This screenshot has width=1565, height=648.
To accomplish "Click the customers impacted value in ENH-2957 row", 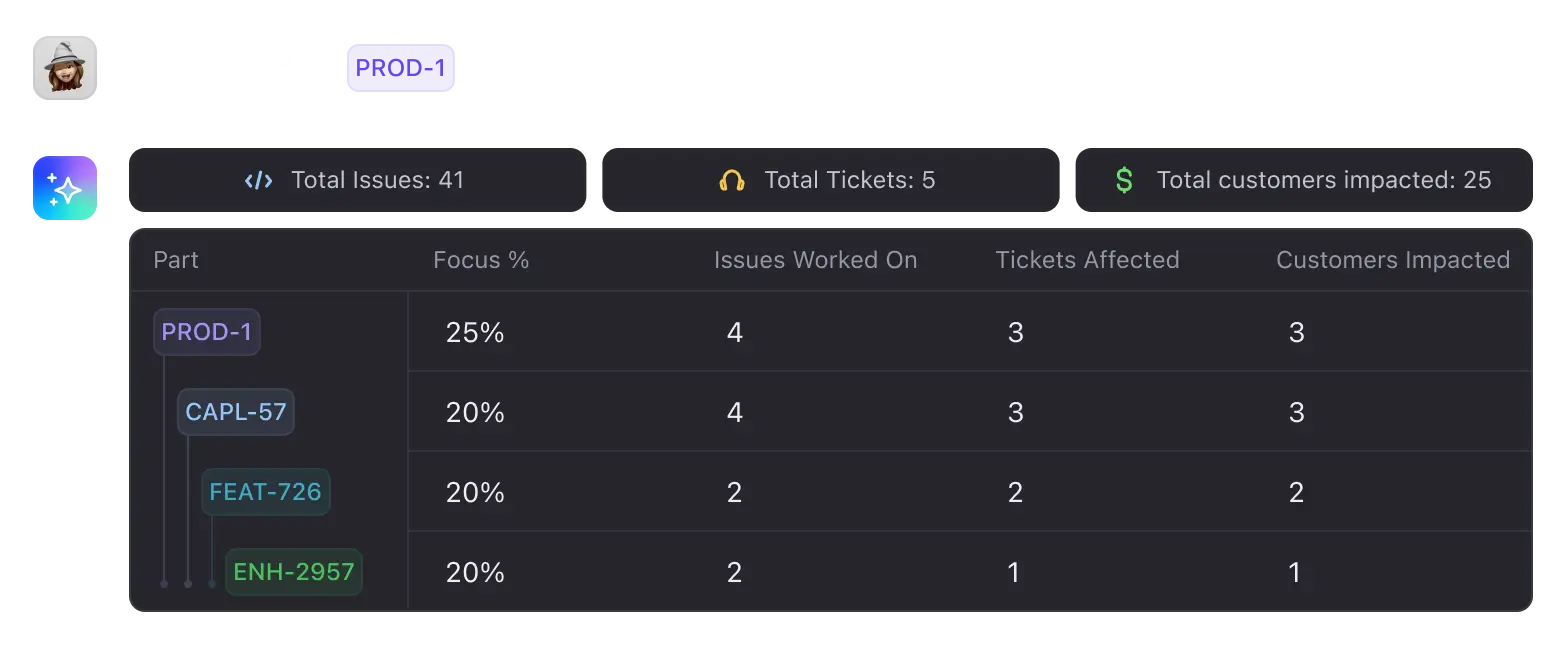I will (1295, 572).
